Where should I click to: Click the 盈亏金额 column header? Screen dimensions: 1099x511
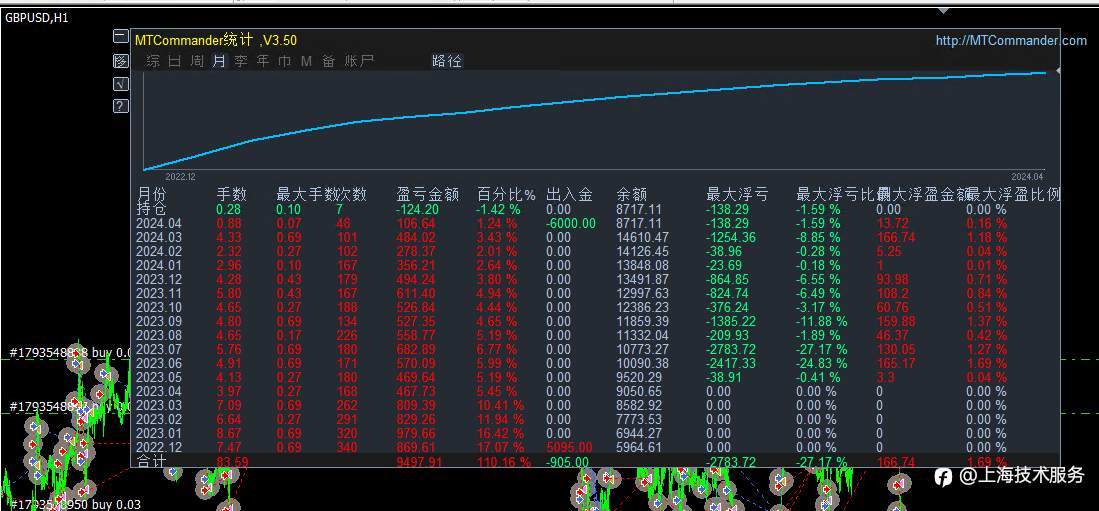428,195
